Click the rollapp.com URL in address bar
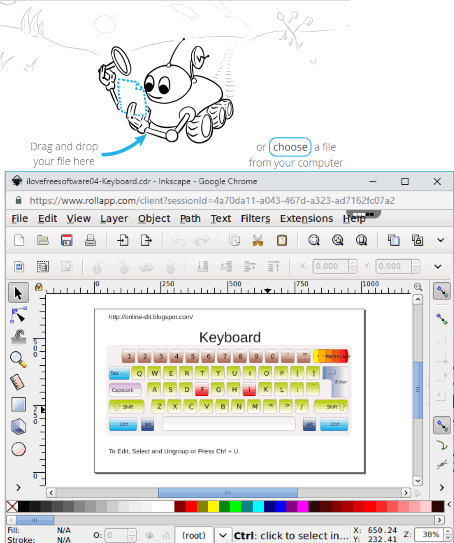 (212, 201)
